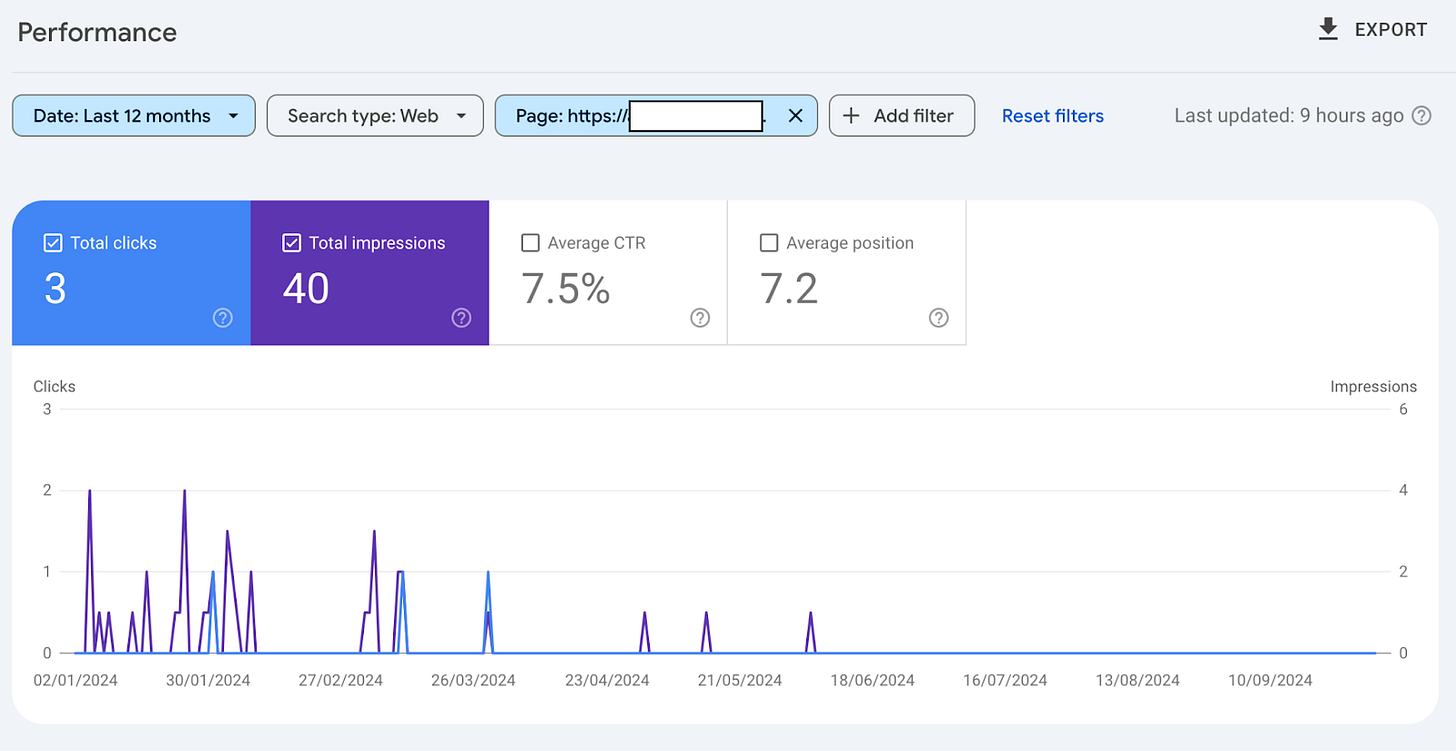Open the Date: Last 12 months dropdown
1456x751 pixels.
click(134, 116)
